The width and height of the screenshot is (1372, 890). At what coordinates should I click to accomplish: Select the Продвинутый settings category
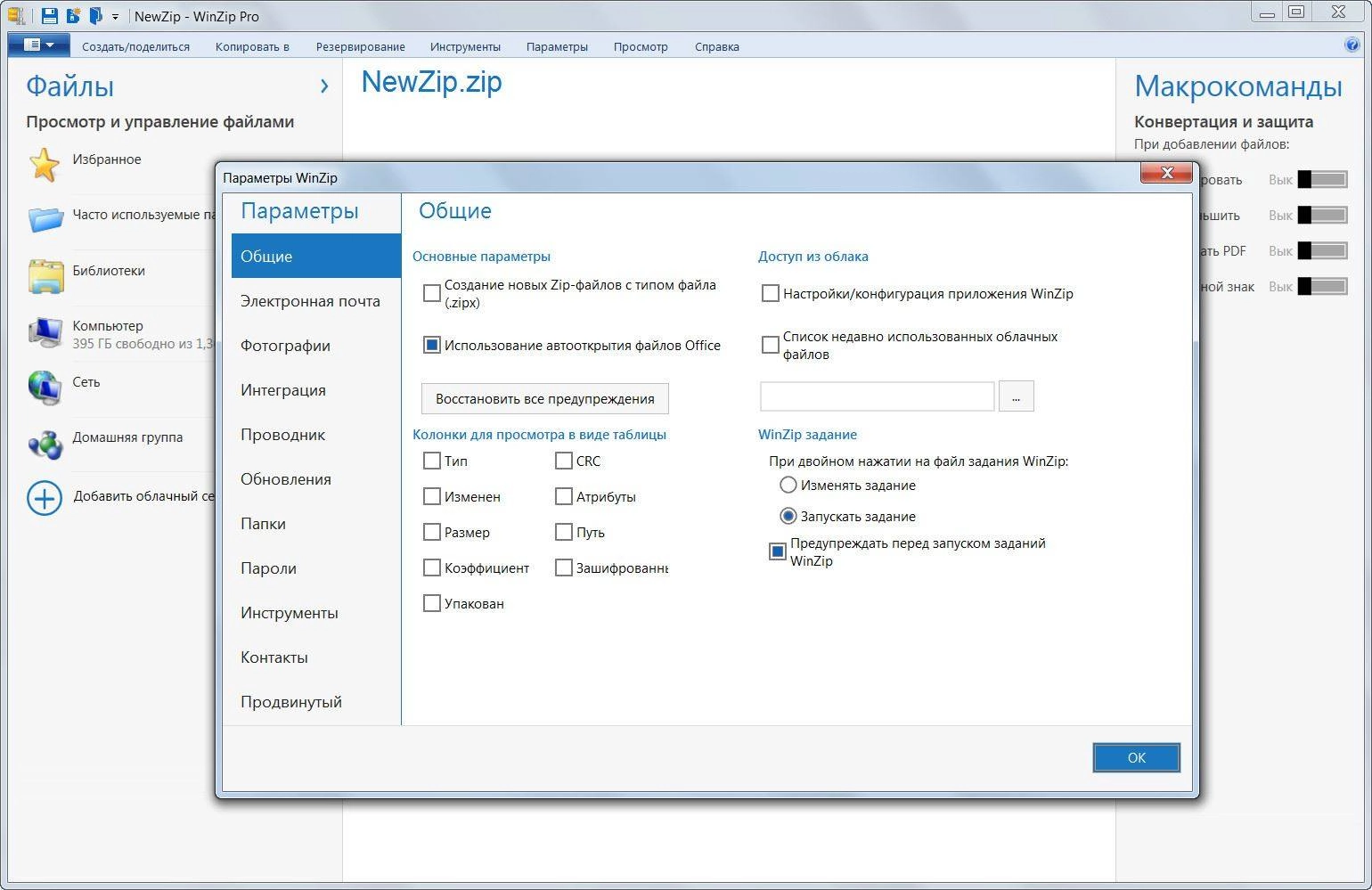click(315, 702)
